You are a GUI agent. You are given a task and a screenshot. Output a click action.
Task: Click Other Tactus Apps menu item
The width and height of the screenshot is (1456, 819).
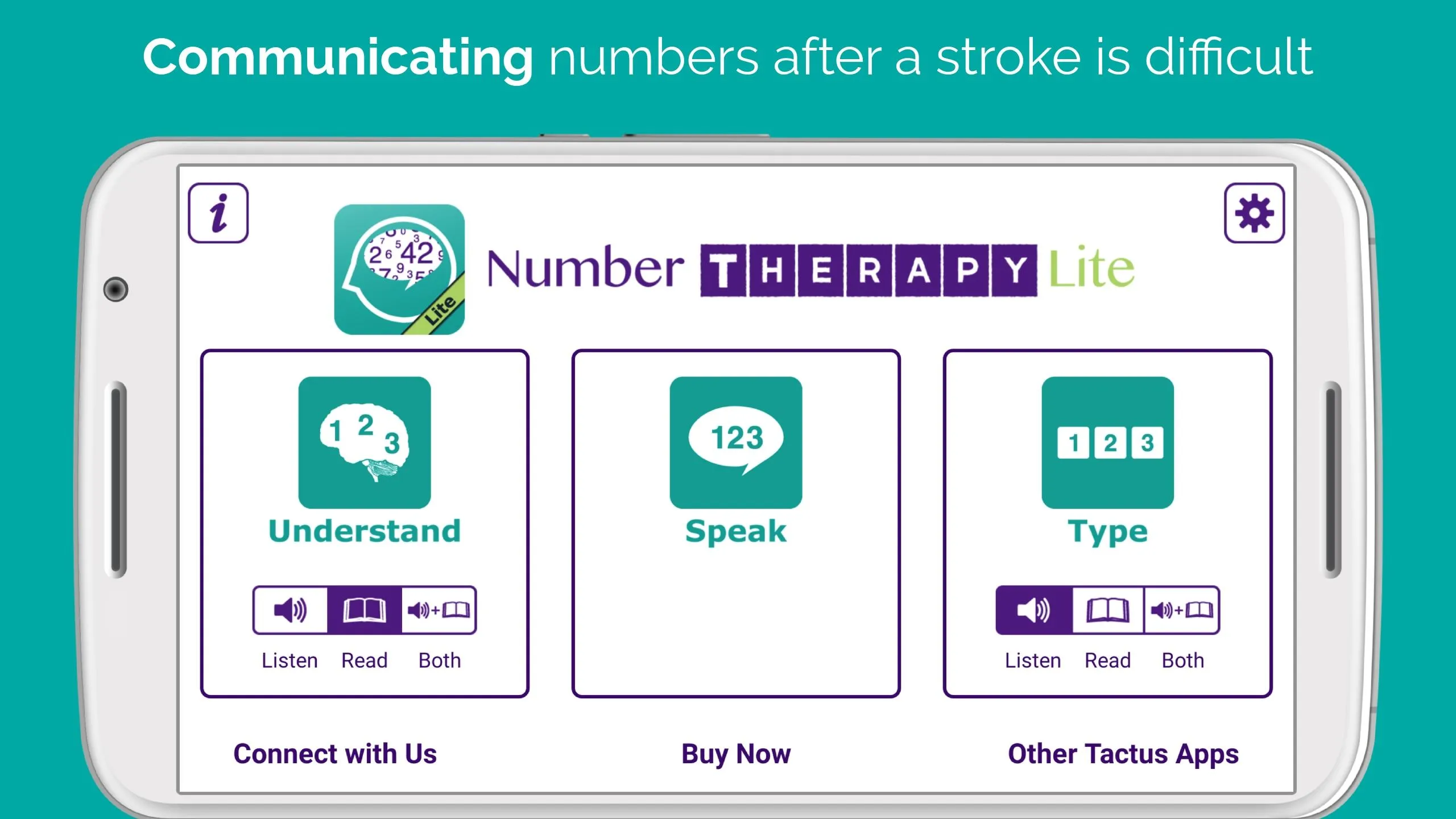pos(1123,753)
